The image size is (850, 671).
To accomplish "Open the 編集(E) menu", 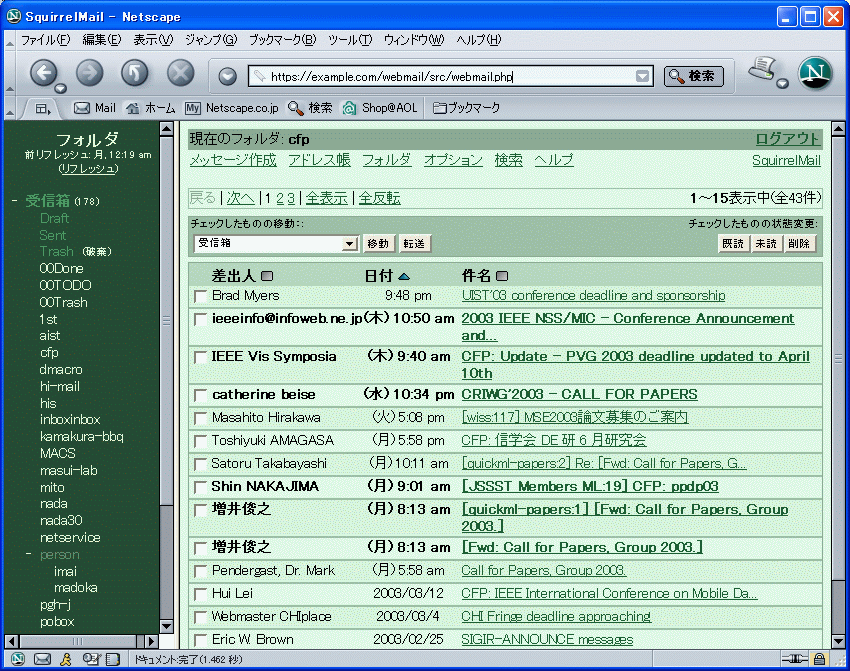I will point(102,40).
